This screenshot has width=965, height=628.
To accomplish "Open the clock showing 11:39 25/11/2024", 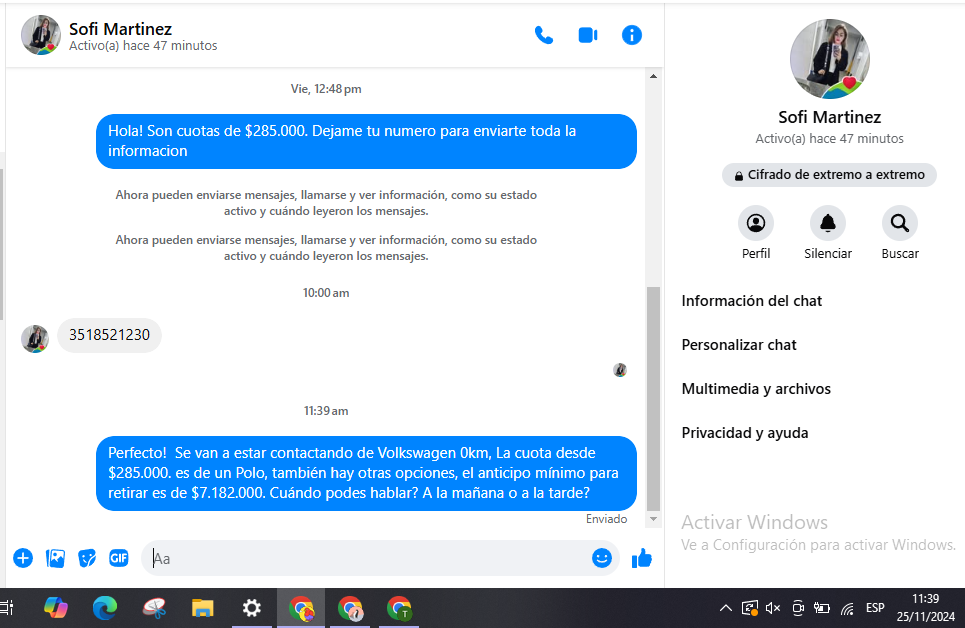I will coord(926,608).
